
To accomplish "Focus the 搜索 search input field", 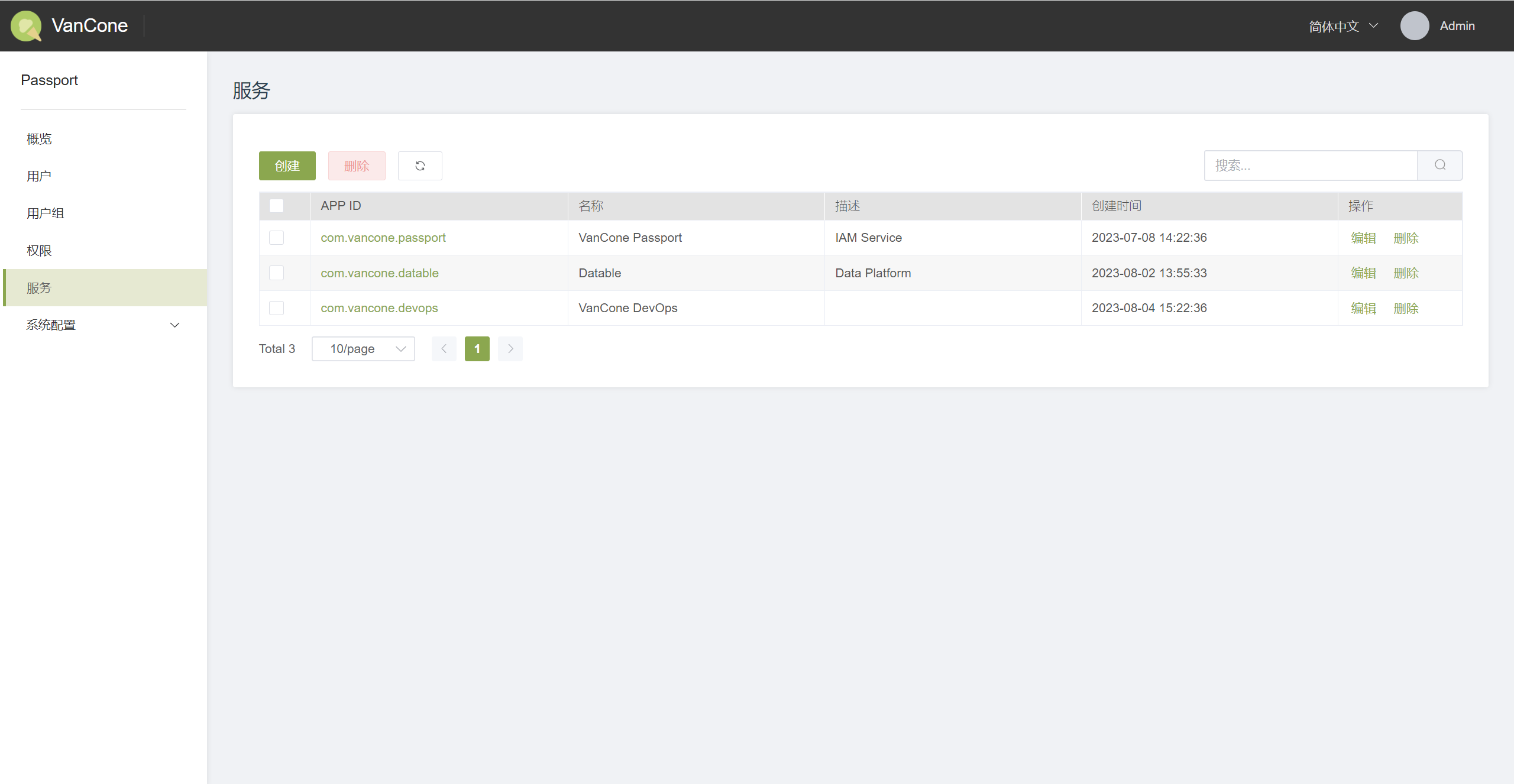I will click(x=1311, y=166).
